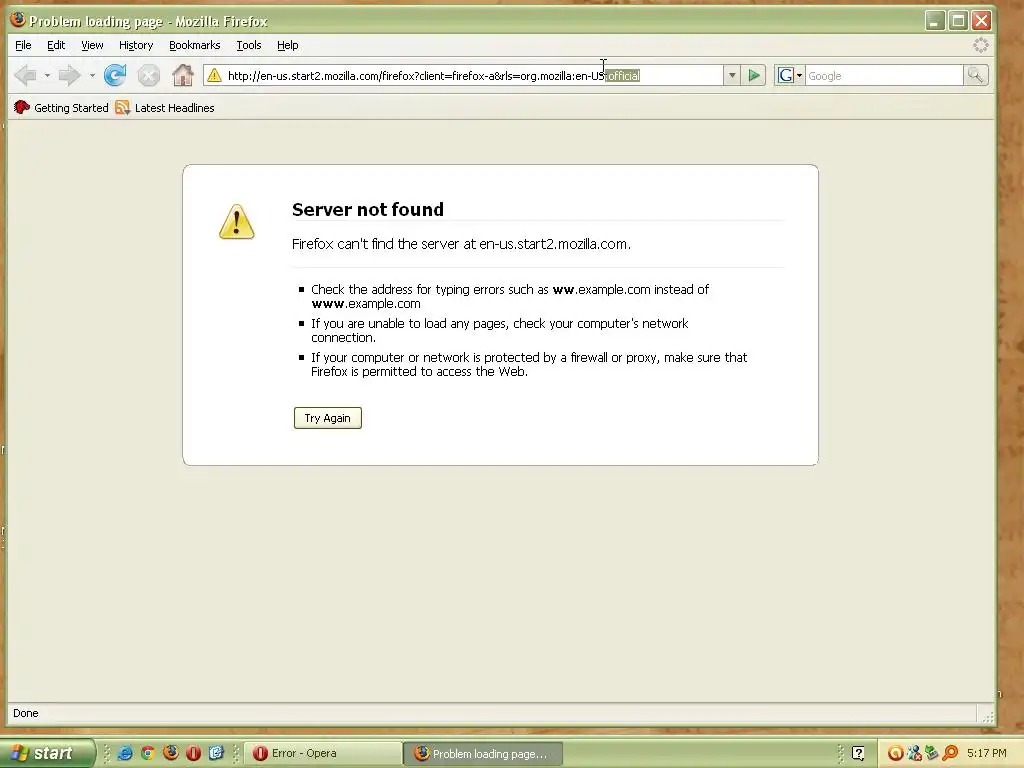Viewport: 1024px width, 768px height.
Task: Reload the current page
Action: (116, 76)
